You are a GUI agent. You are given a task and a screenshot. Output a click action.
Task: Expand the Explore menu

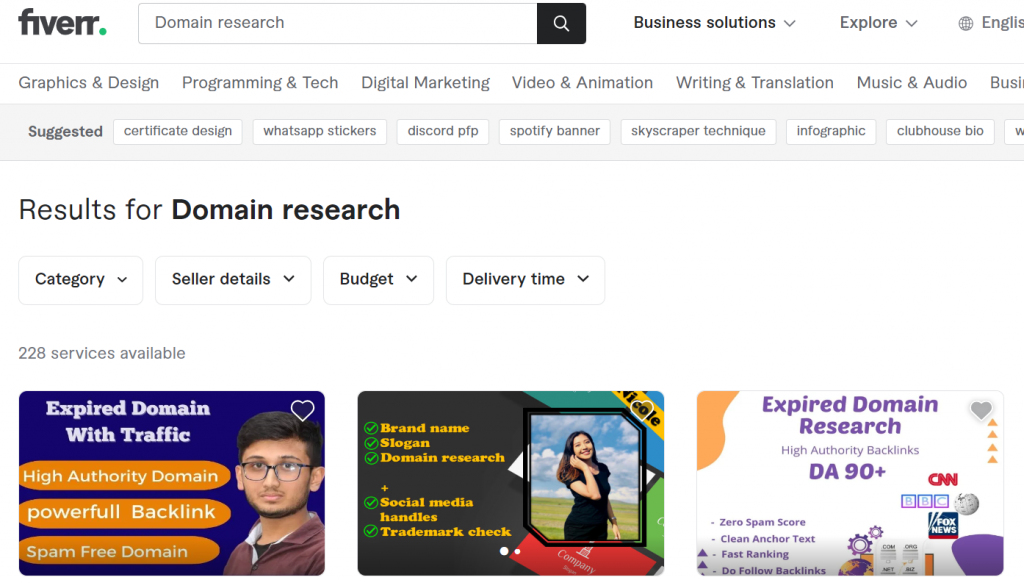click(x=878, y=23)
